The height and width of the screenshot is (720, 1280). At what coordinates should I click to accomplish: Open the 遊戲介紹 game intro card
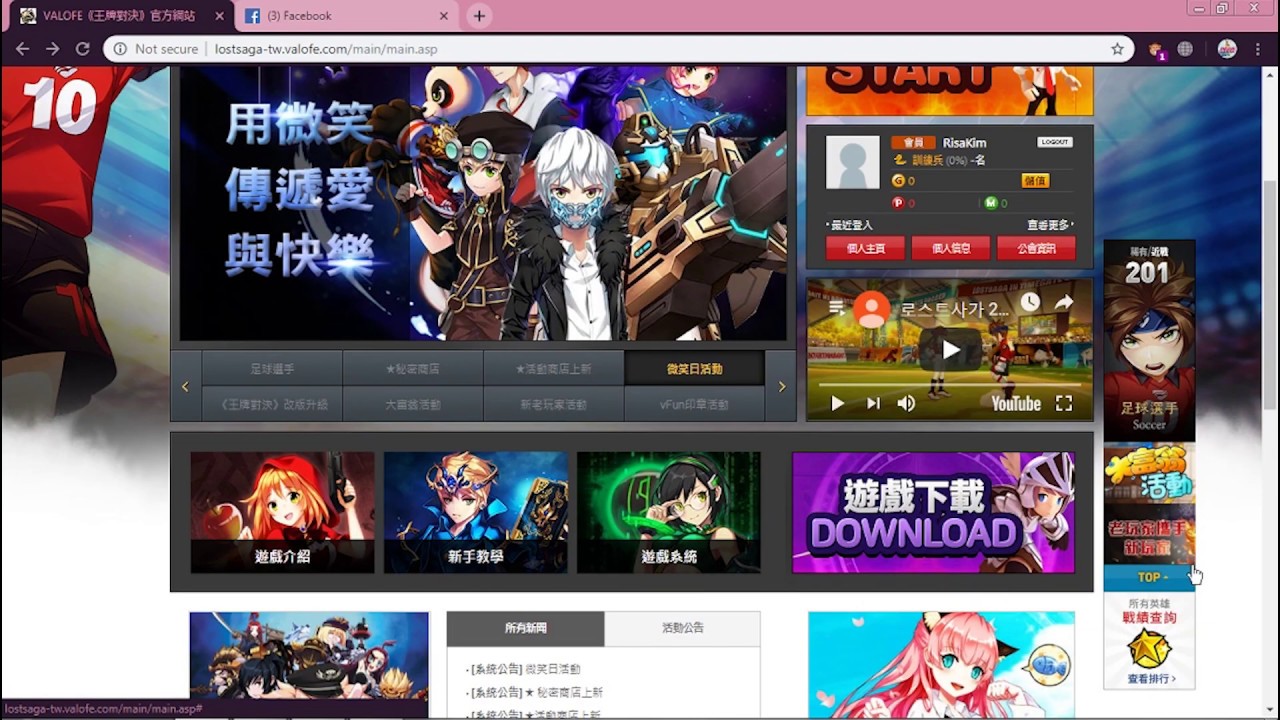282,512
